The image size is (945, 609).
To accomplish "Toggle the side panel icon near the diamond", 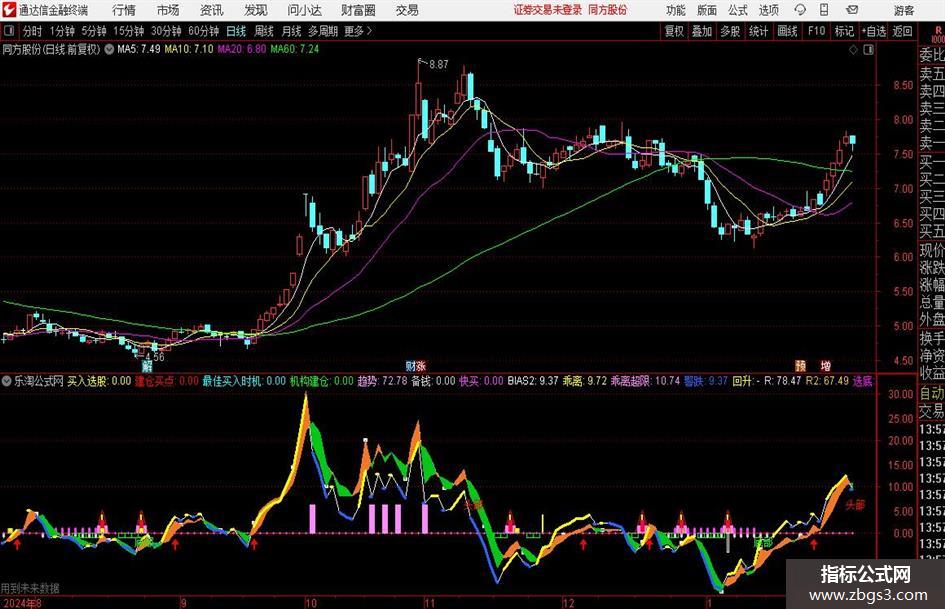I will (868, 50).
